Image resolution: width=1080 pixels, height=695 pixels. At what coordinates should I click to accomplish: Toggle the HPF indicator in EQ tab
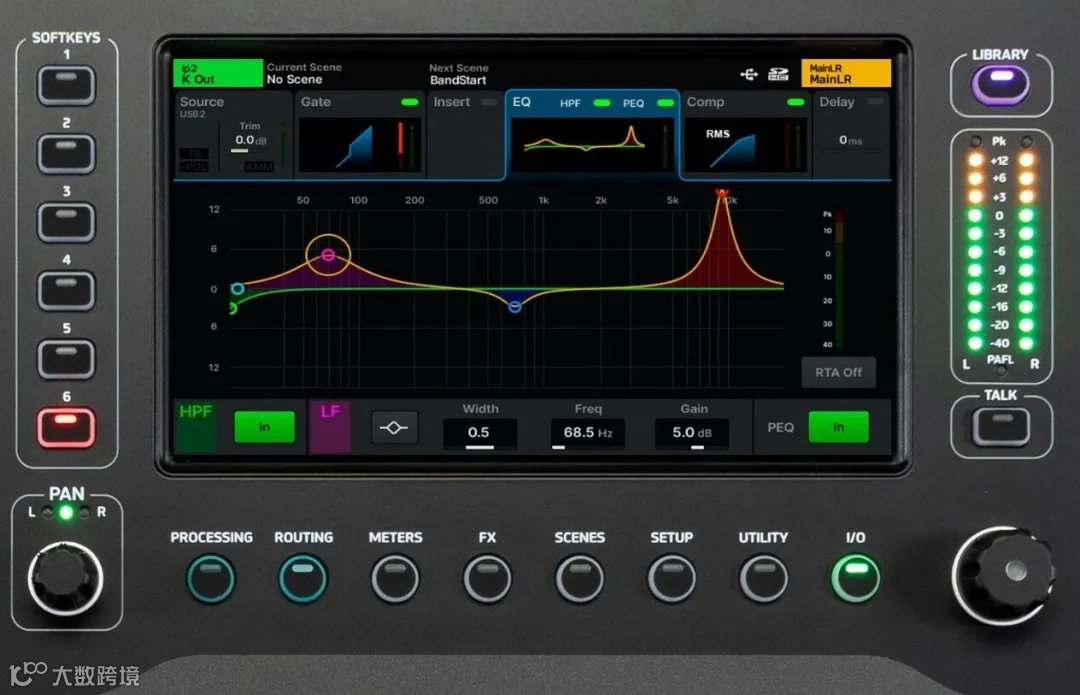click(x=601, y=103)
